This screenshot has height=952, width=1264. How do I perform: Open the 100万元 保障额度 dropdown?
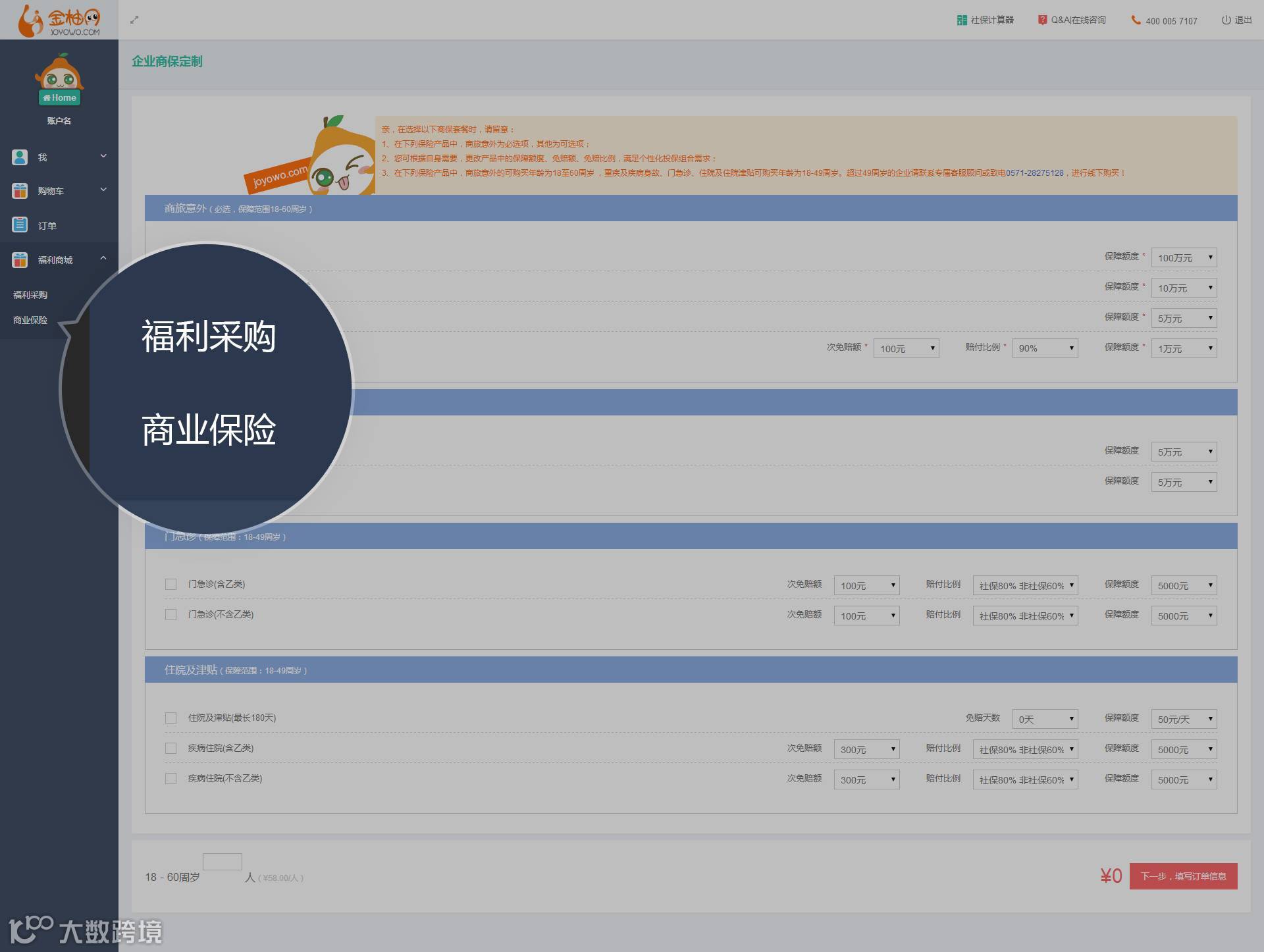[1184, 257]
